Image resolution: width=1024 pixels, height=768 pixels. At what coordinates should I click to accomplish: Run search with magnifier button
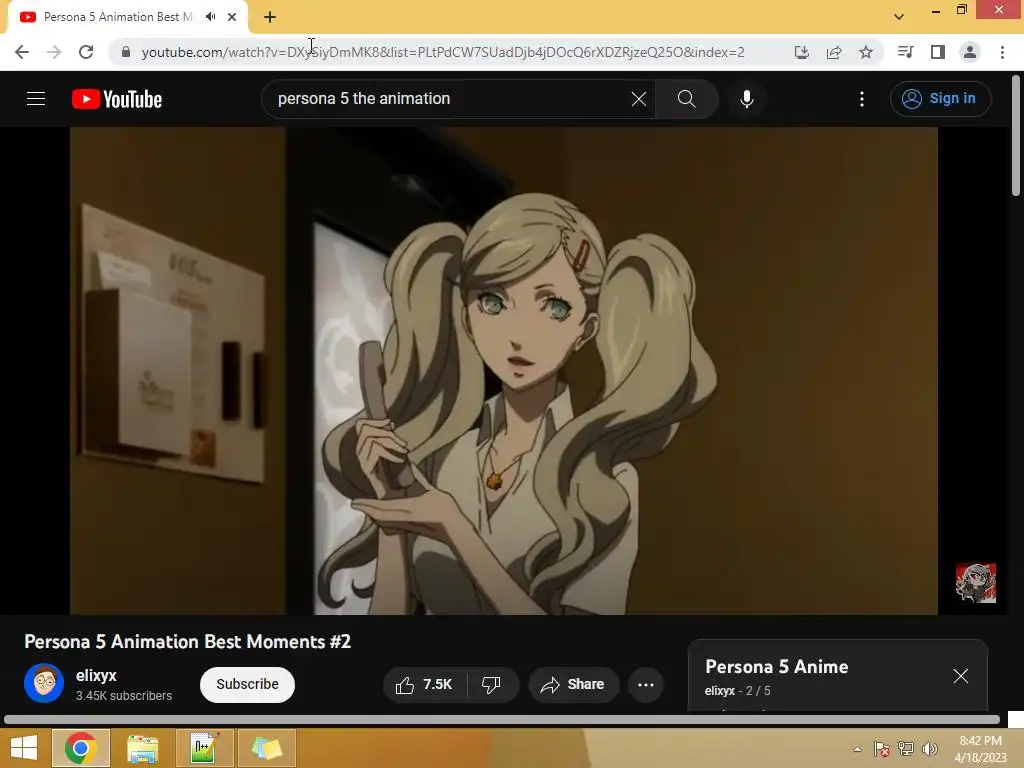686,99
